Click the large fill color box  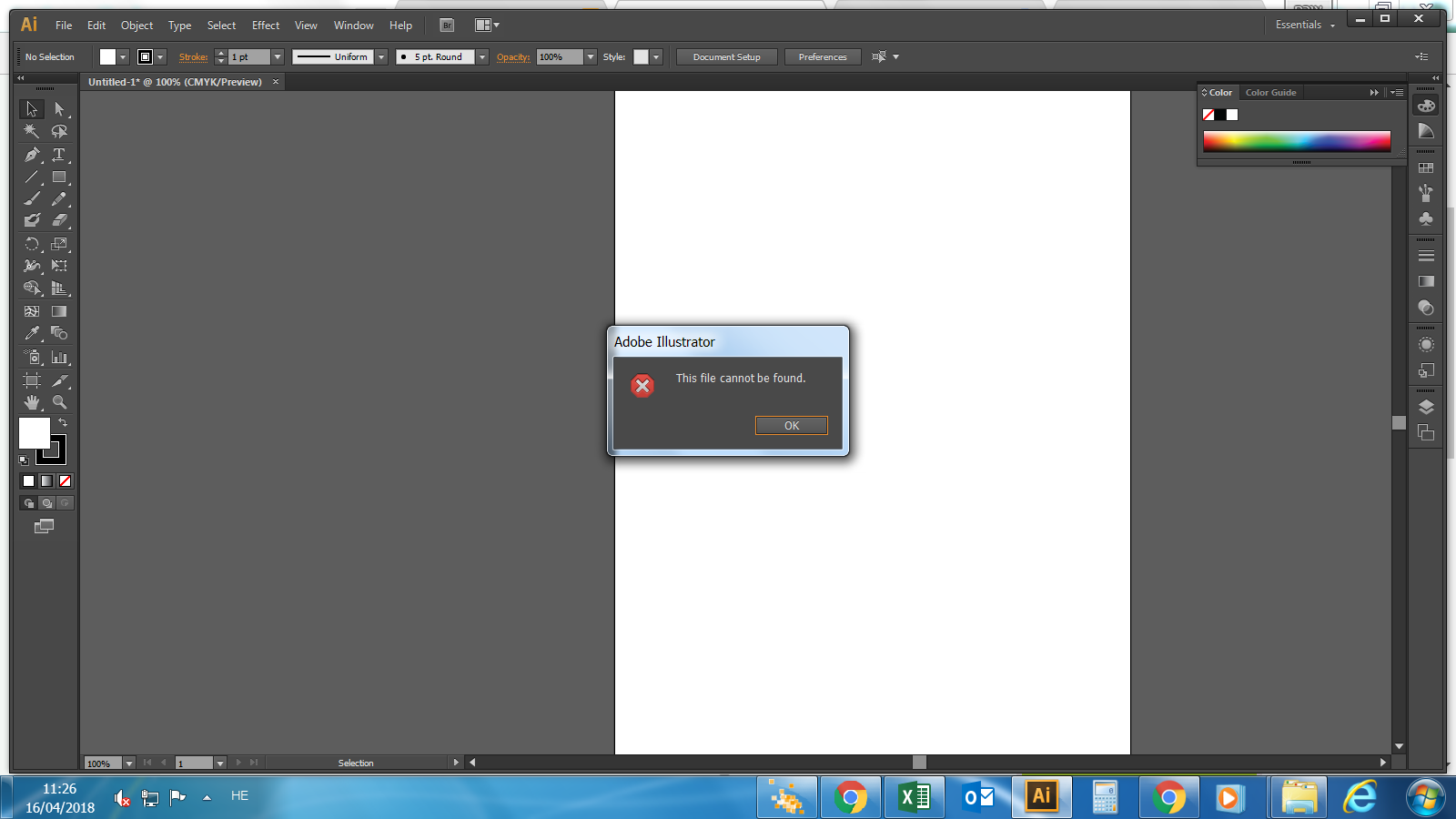[35, 433]
